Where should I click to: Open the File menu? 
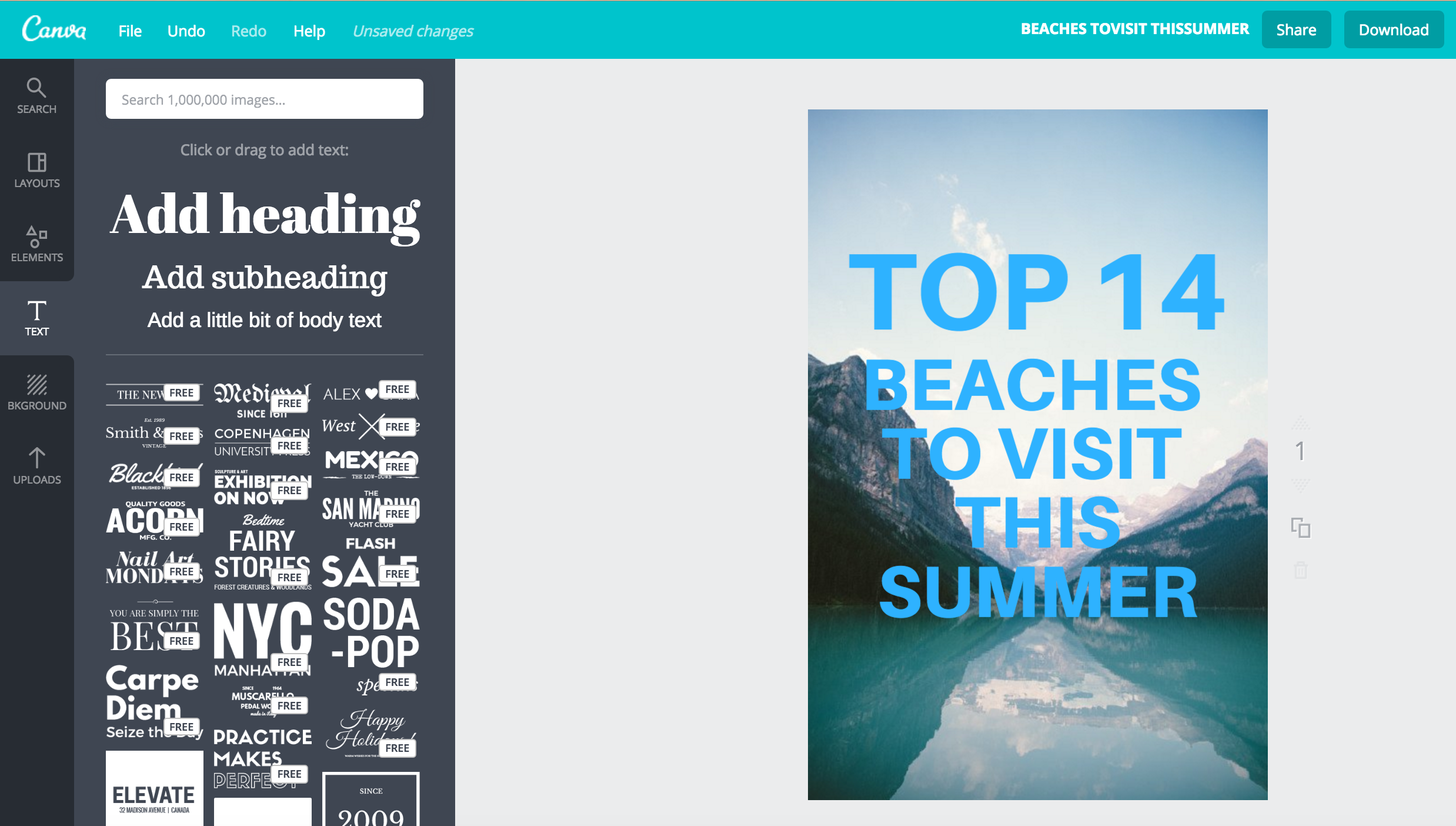pos(130,31)
